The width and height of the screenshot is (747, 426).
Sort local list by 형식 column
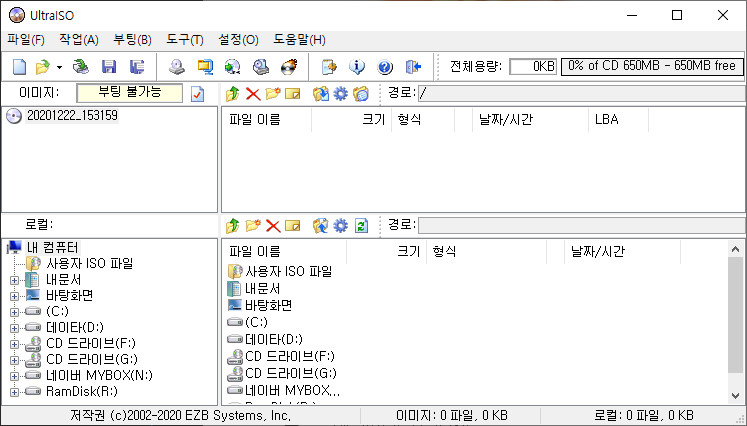point(486,252)
